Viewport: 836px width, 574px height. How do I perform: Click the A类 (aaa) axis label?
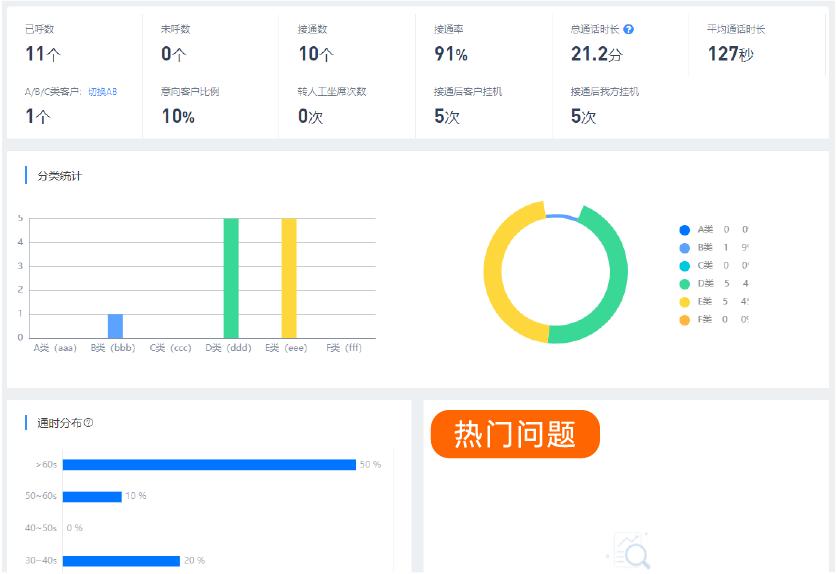pyautogui.click(x=55, y=348)
